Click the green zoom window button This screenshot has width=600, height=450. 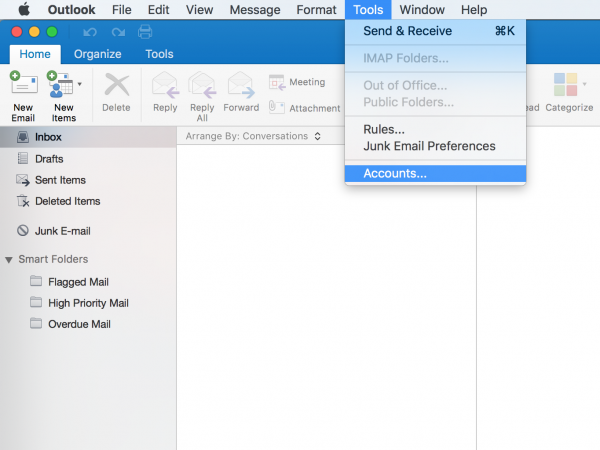click(52, 32)
